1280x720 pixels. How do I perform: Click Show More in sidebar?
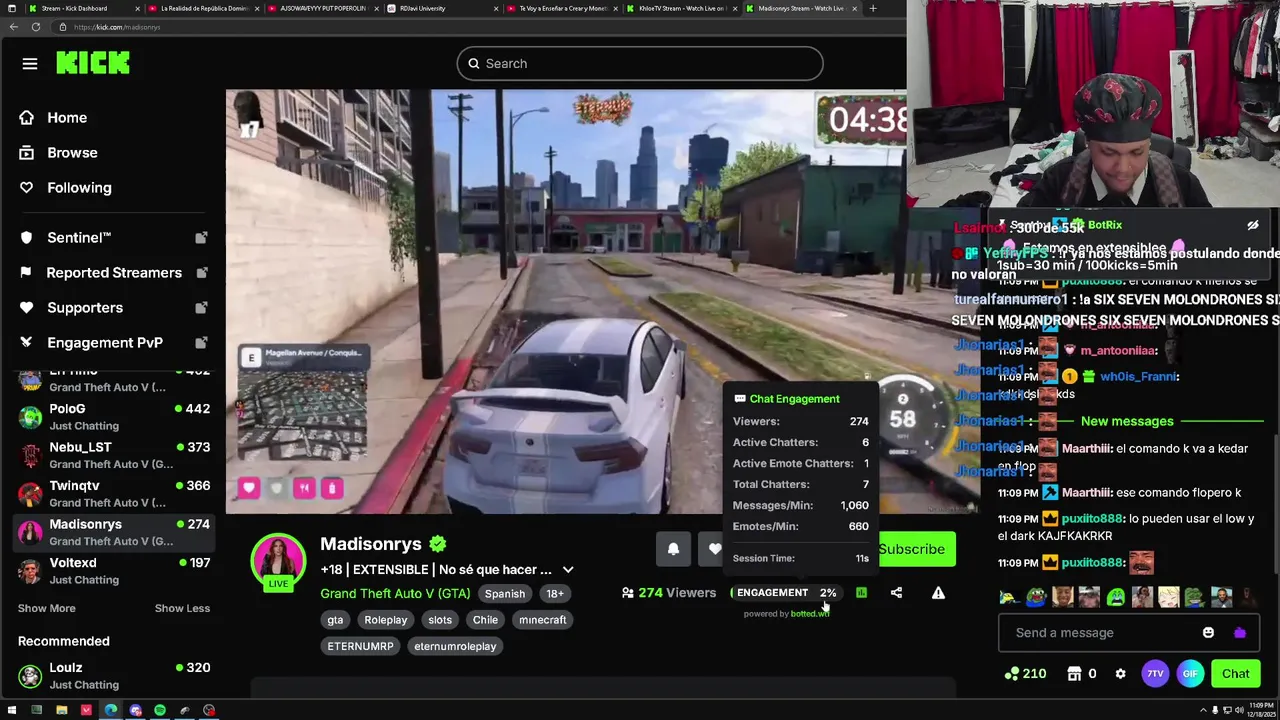pyautogui.click(x=46, y=608)
